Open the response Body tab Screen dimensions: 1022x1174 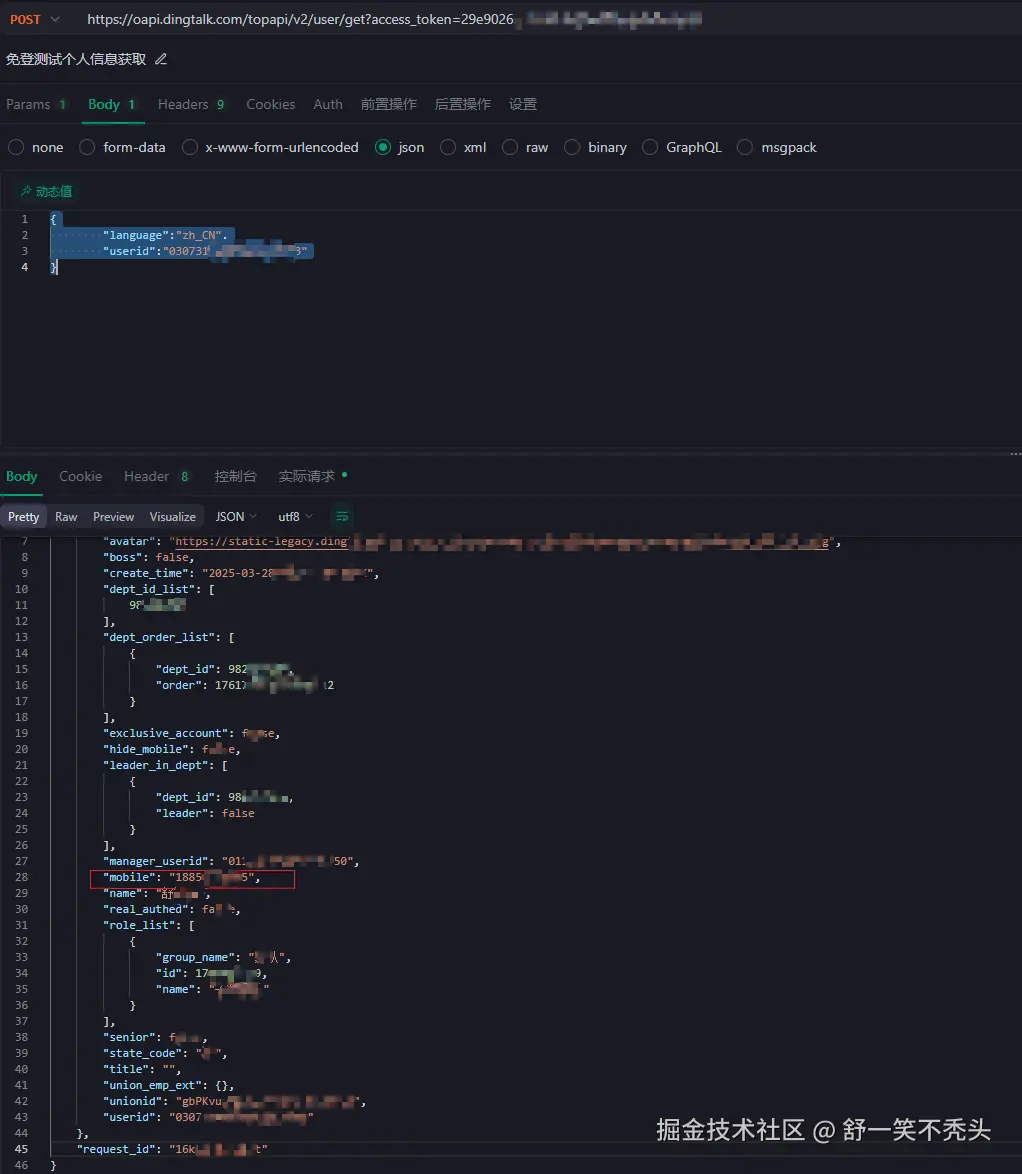(21, 476)
